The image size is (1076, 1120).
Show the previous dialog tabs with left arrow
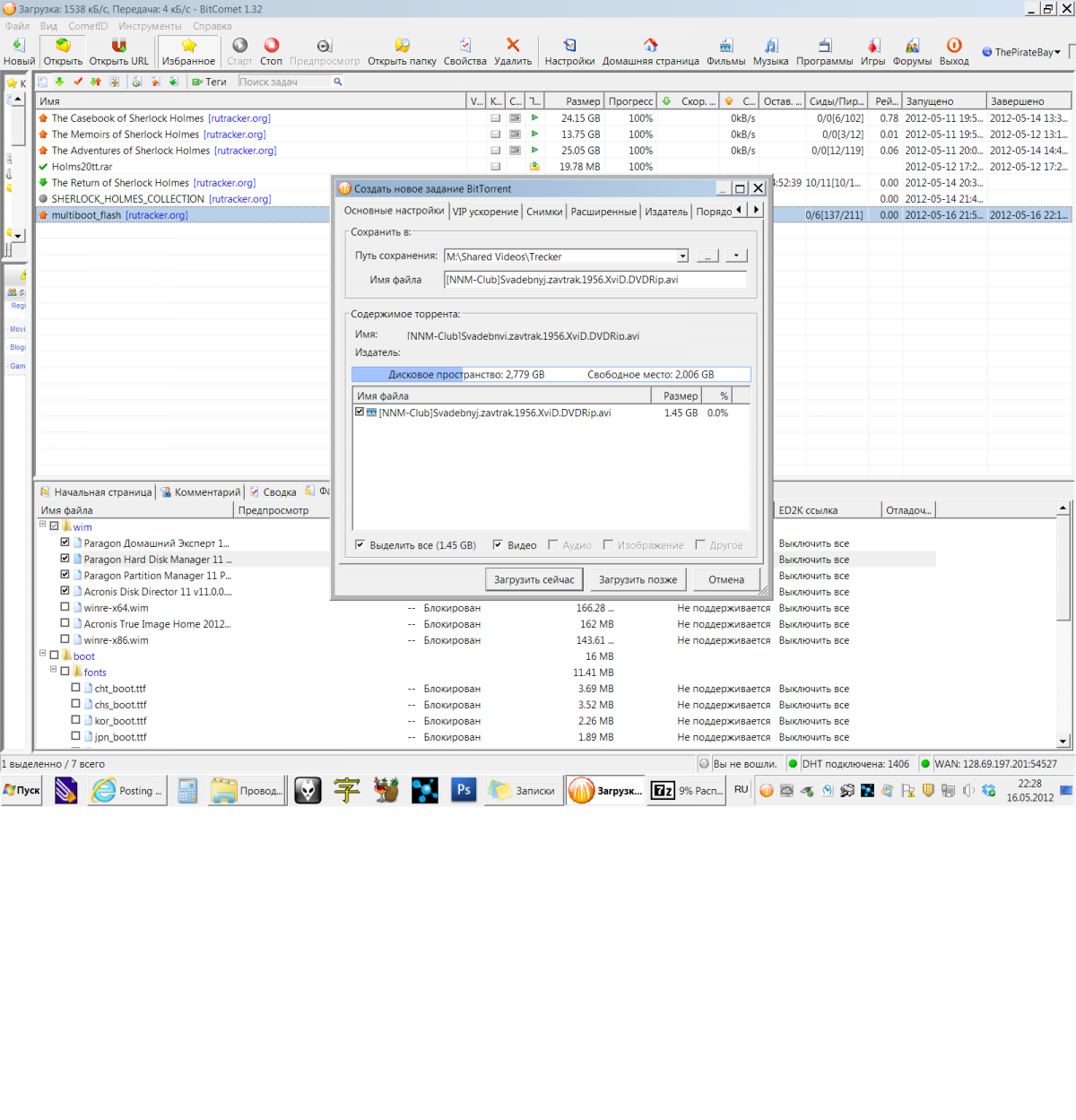pos(739,210)
